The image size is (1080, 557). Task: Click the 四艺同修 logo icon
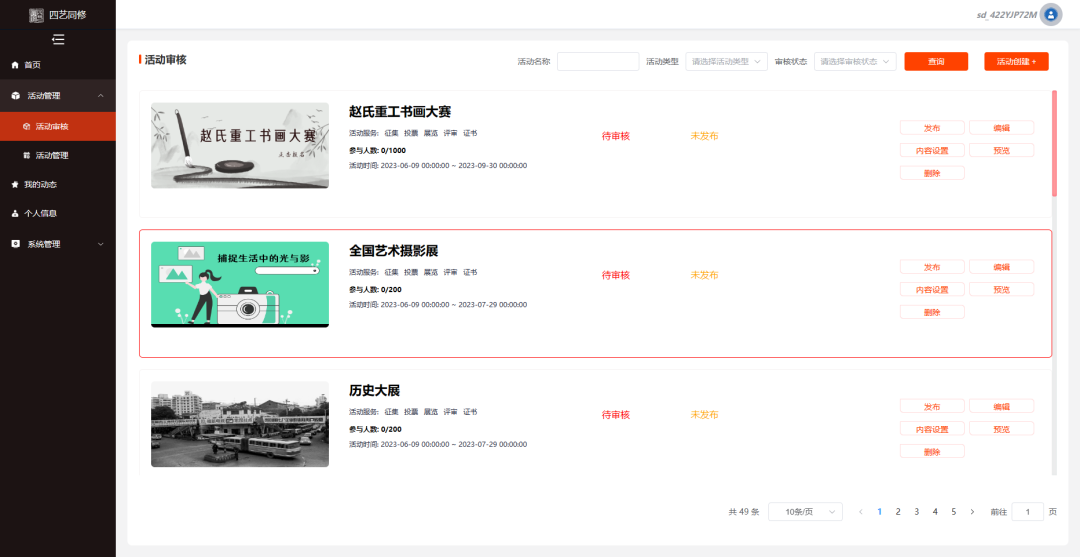coord(36,14)
